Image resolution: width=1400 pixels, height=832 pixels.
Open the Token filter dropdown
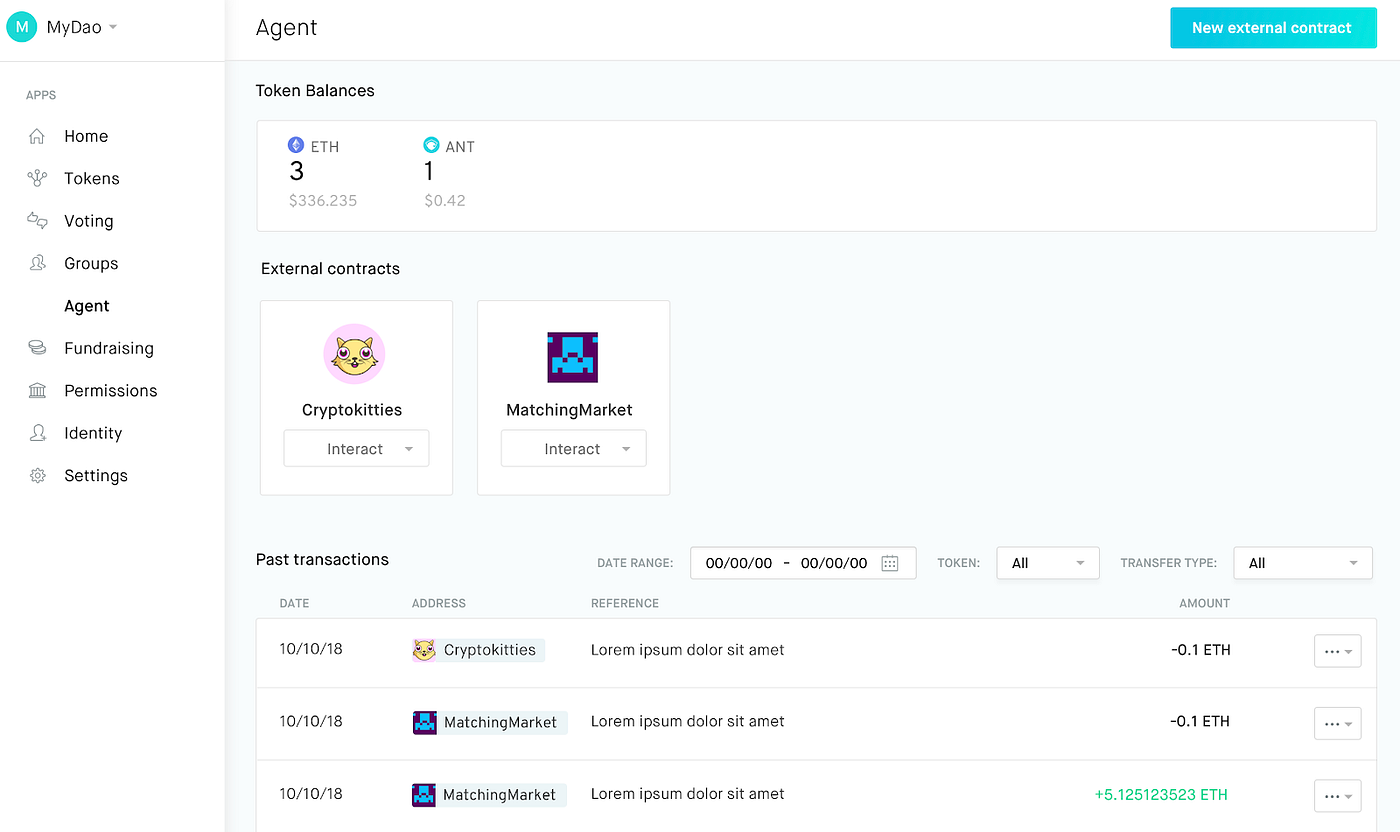(1047, 562)
